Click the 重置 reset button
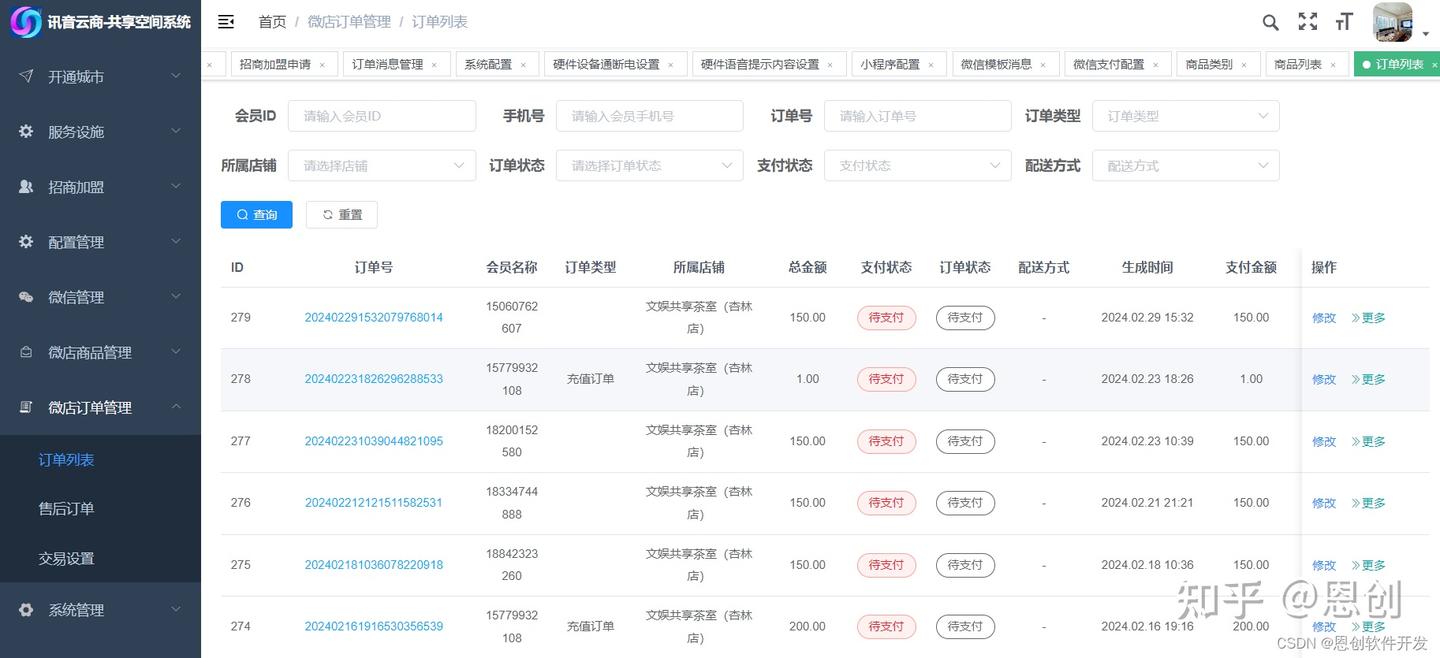The height and width of the screenshot is (658, 1440). pos(342,215)
